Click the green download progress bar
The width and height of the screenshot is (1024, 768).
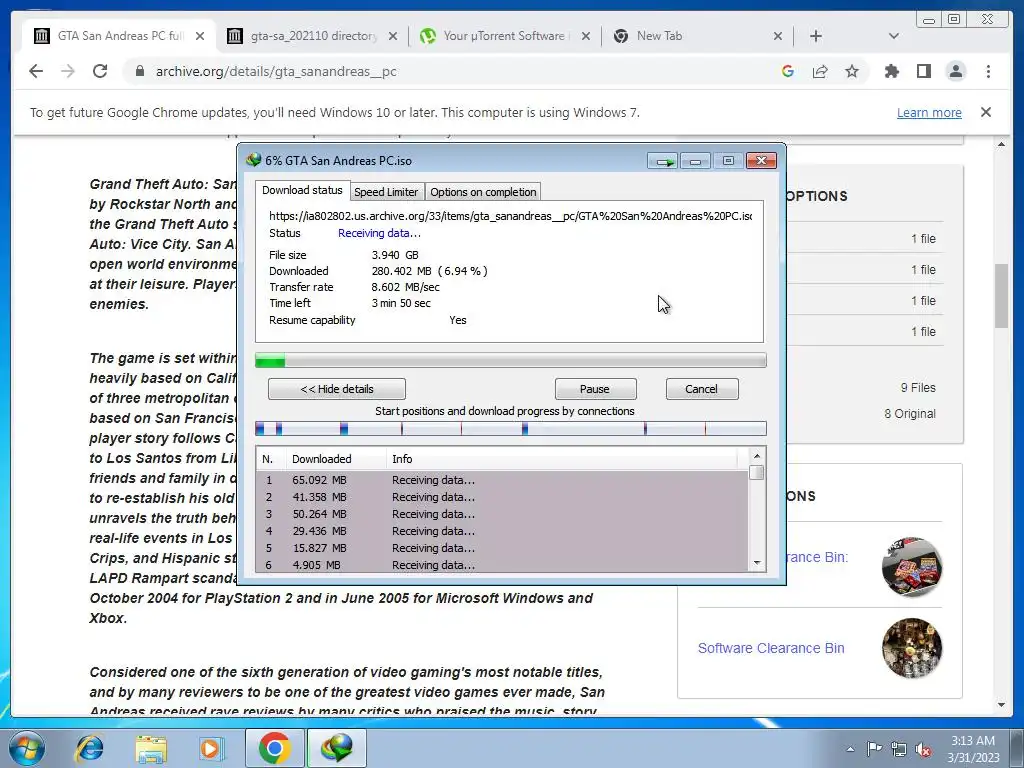pyautogui.click(x=511, y=360)
